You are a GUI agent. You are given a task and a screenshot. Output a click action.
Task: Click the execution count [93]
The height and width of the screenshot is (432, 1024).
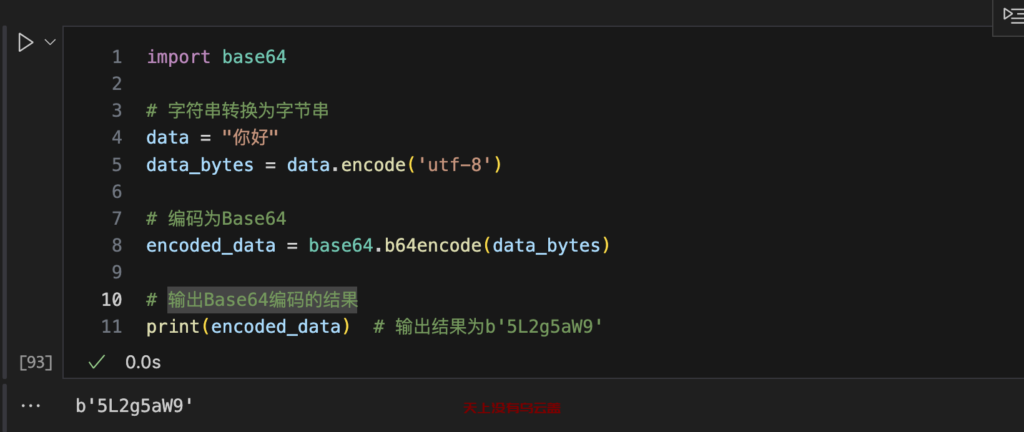[x=36, y=363]
